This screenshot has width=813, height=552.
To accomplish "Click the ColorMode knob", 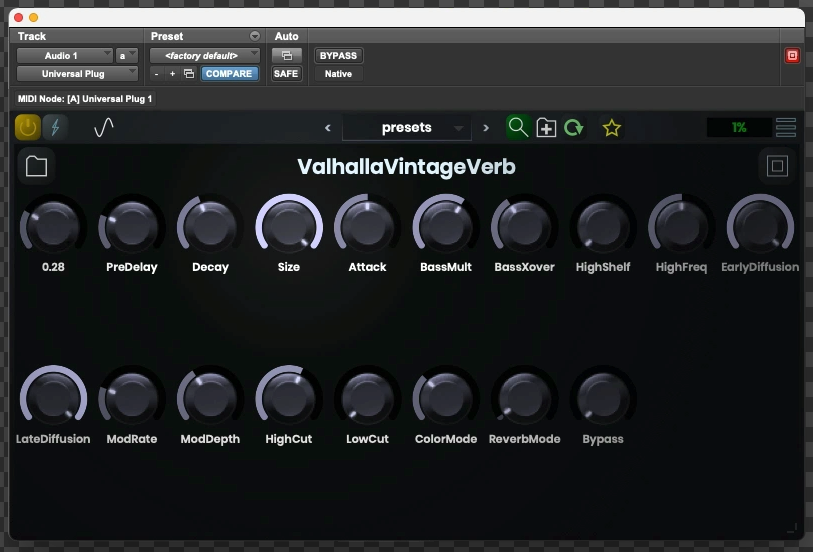I will [x=446, y=399].
